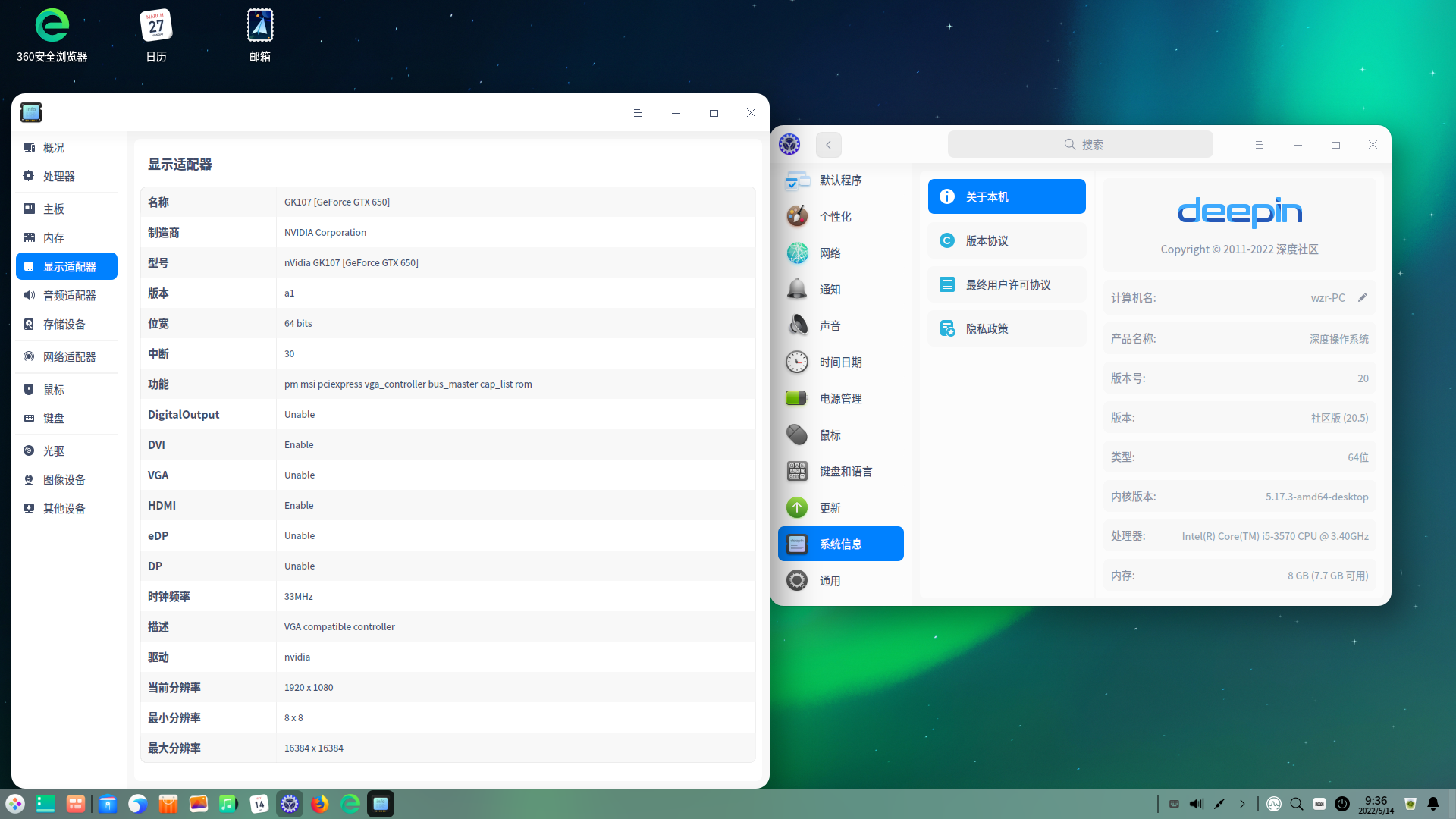Screen dimensions: 1456x819
Task: Select 处理器 in device manager sidebar
Action: tap(61, 176)
